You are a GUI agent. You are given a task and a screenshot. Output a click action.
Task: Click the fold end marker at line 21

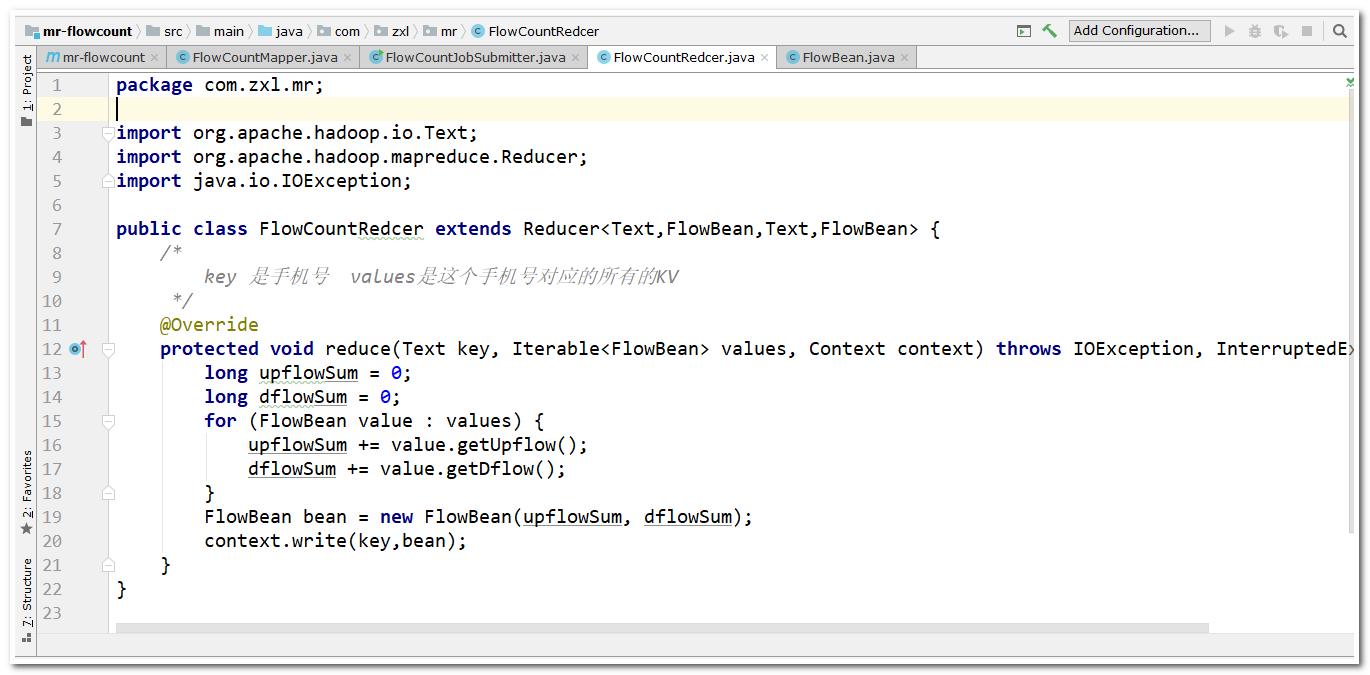tap(108, 565)
